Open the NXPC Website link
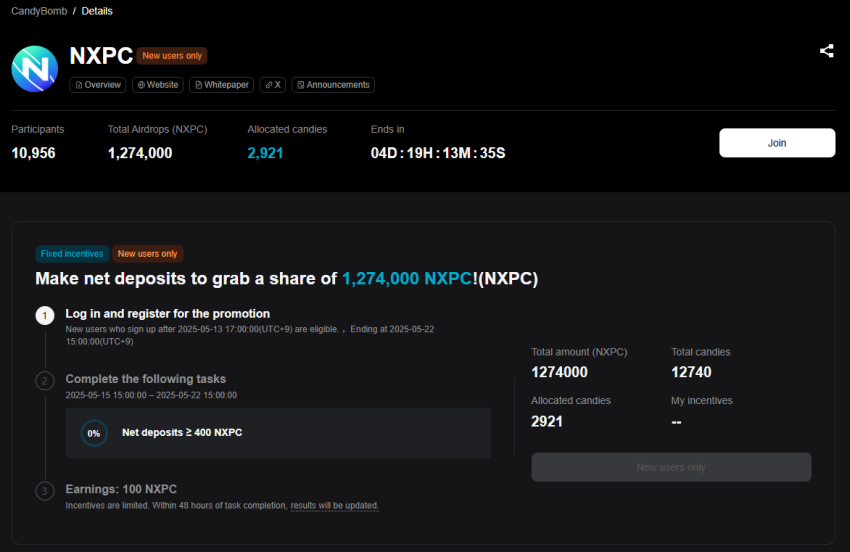Image resolution: width=850 pixels, height=552 pixels. (156, 85)
